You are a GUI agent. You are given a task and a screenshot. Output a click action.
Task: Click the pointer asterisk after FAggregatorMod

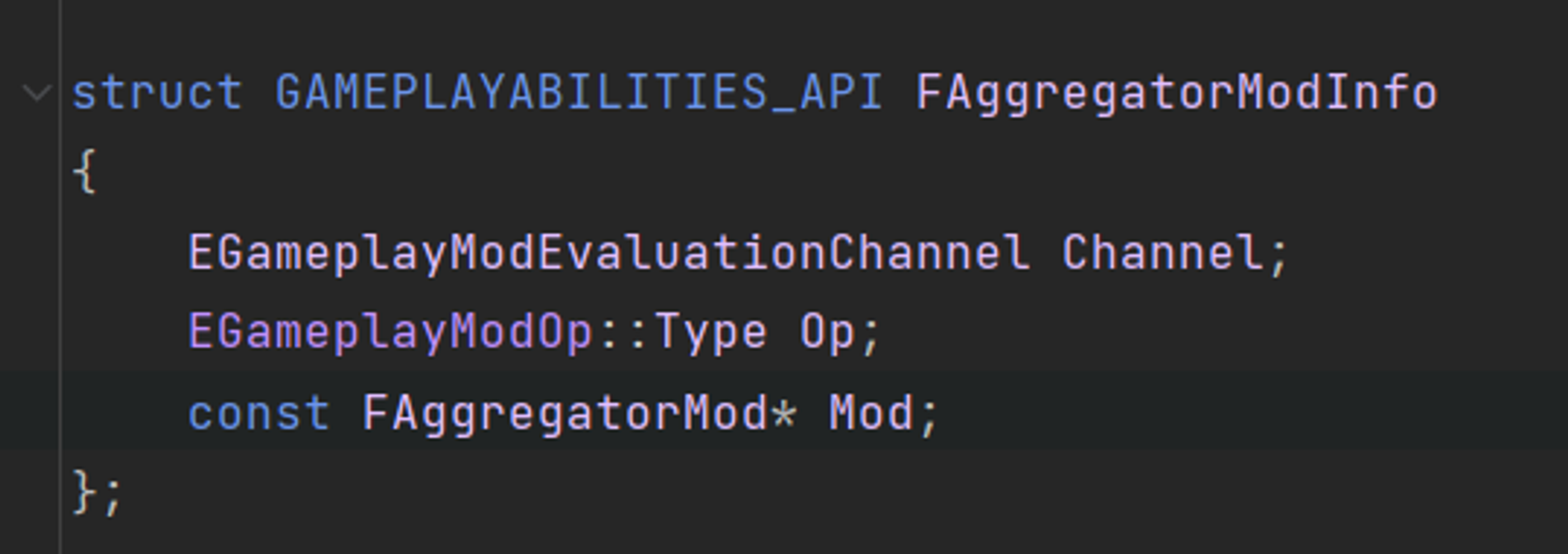coord(783,412)
